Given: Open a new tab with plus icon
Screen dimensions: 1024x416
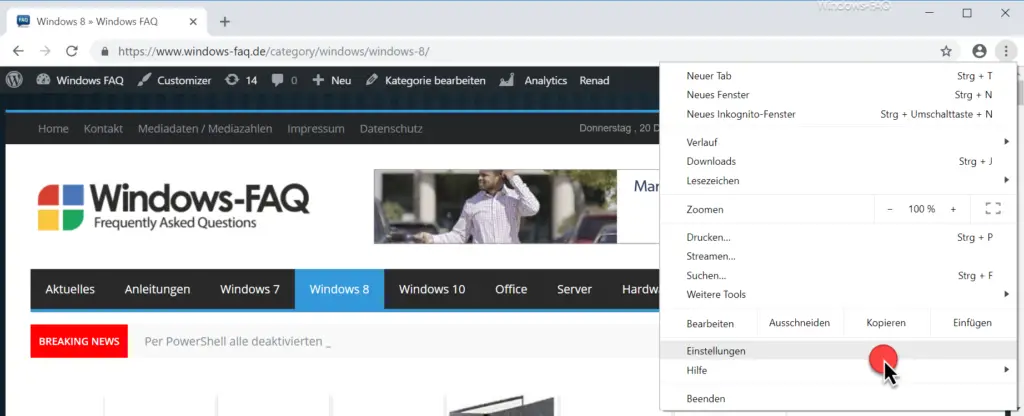Looking at the screenshot, I should (x=225, y=22).
